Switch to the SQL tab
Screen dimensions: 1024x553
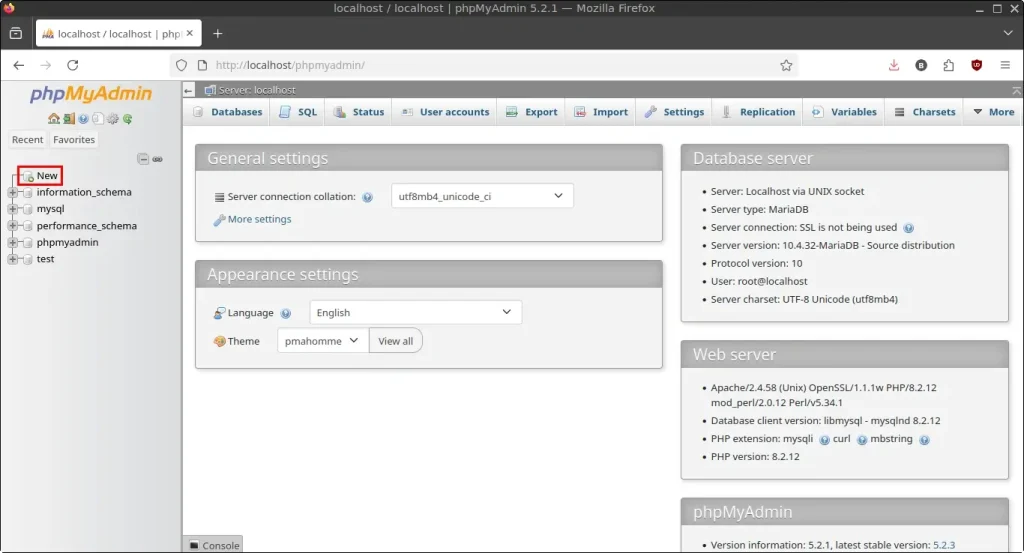pyautogui.click(x=298, y=112)
